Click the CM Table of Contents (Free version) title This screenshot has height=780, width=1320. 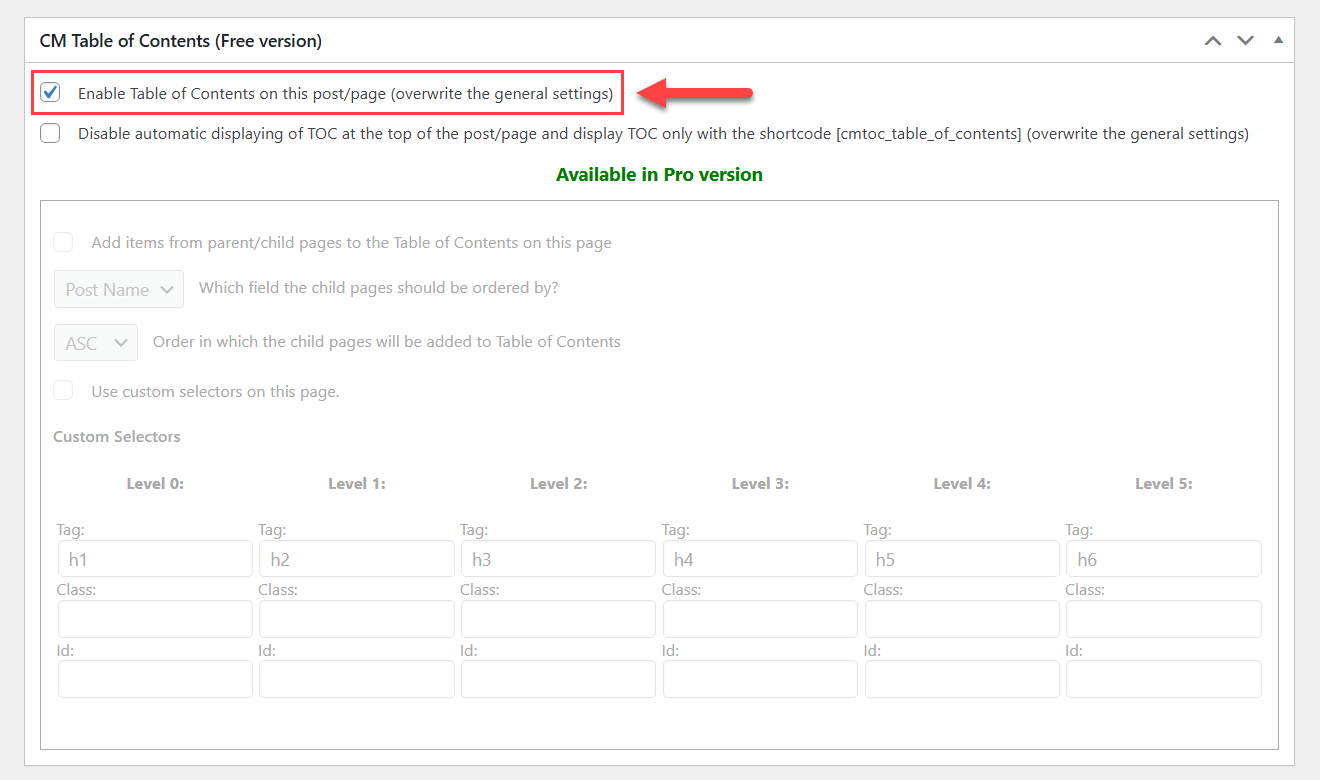[x=180, y=41]
